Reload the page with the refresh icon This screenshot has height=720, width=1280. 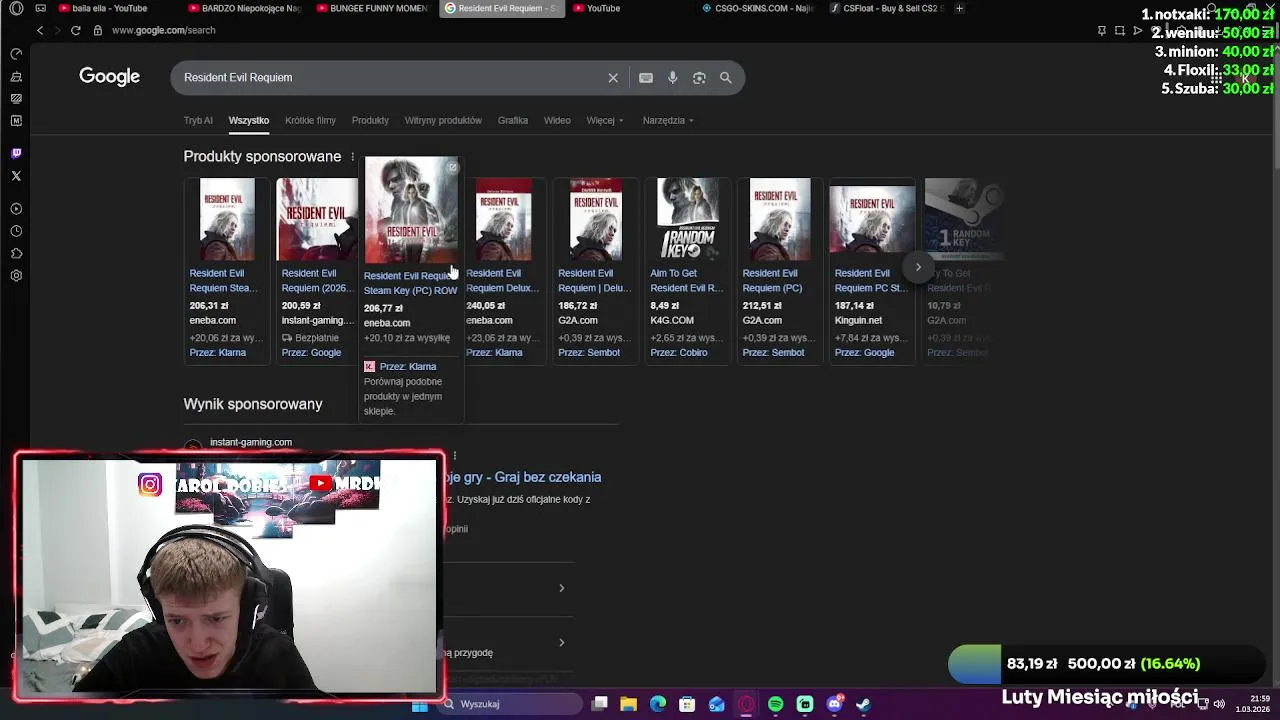pos(75,30)
